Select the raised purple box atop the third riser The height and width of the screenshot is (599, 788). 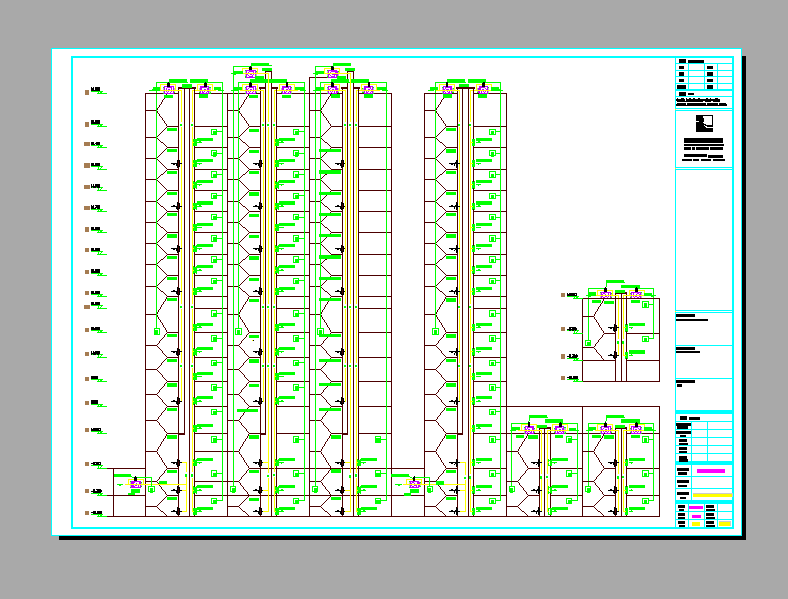pos(333,73)
